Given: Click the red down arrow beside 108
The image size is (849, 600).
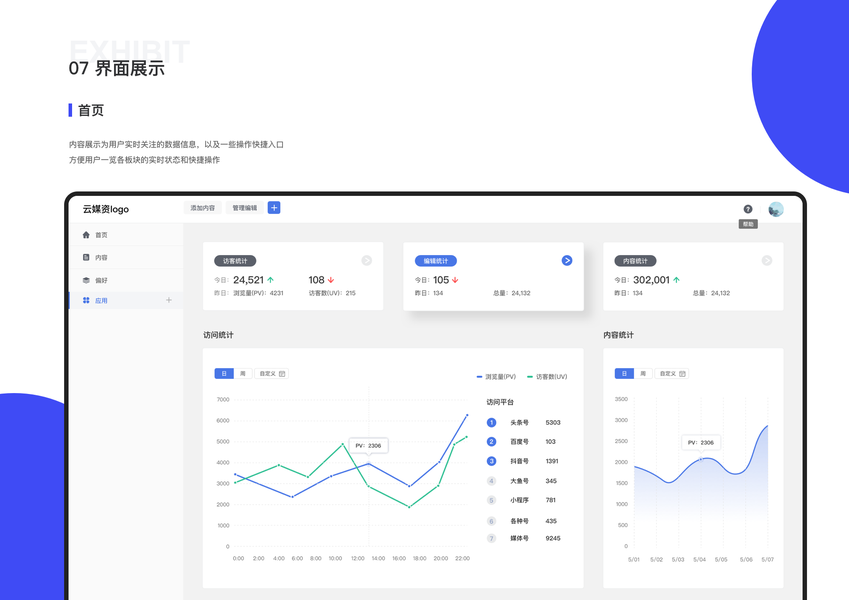Looking at the screenshot, I should pos(331,280).
